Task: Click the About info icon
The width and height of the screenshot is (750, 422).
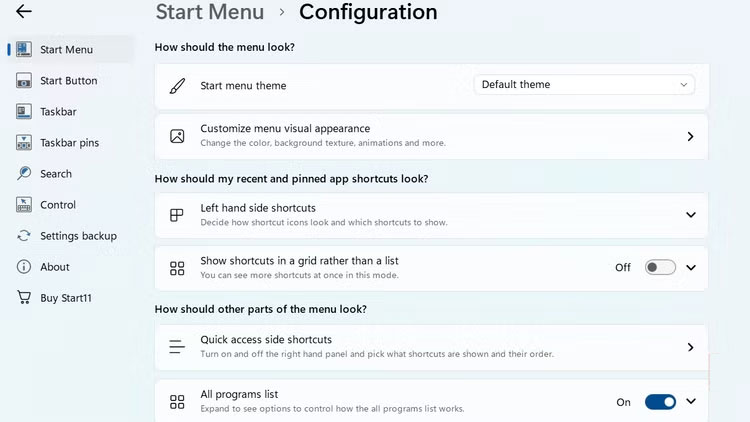Action: [x=23, y=267]
